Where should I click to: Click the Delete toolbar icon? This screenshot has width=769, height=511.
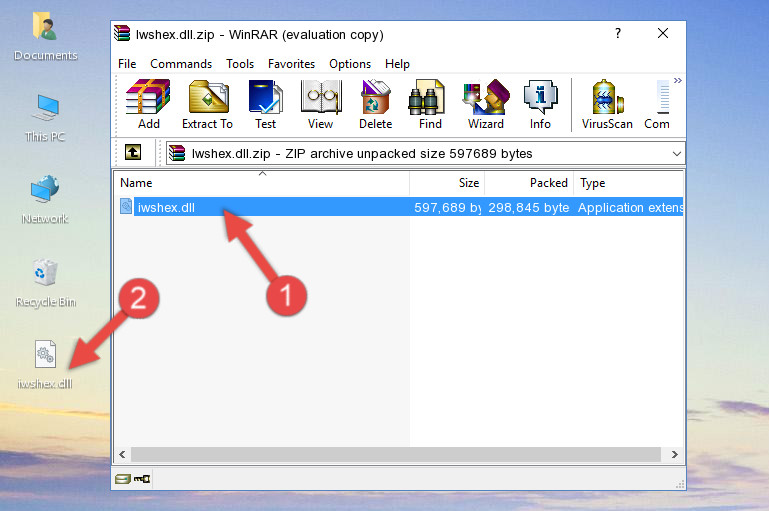point(376,104)
